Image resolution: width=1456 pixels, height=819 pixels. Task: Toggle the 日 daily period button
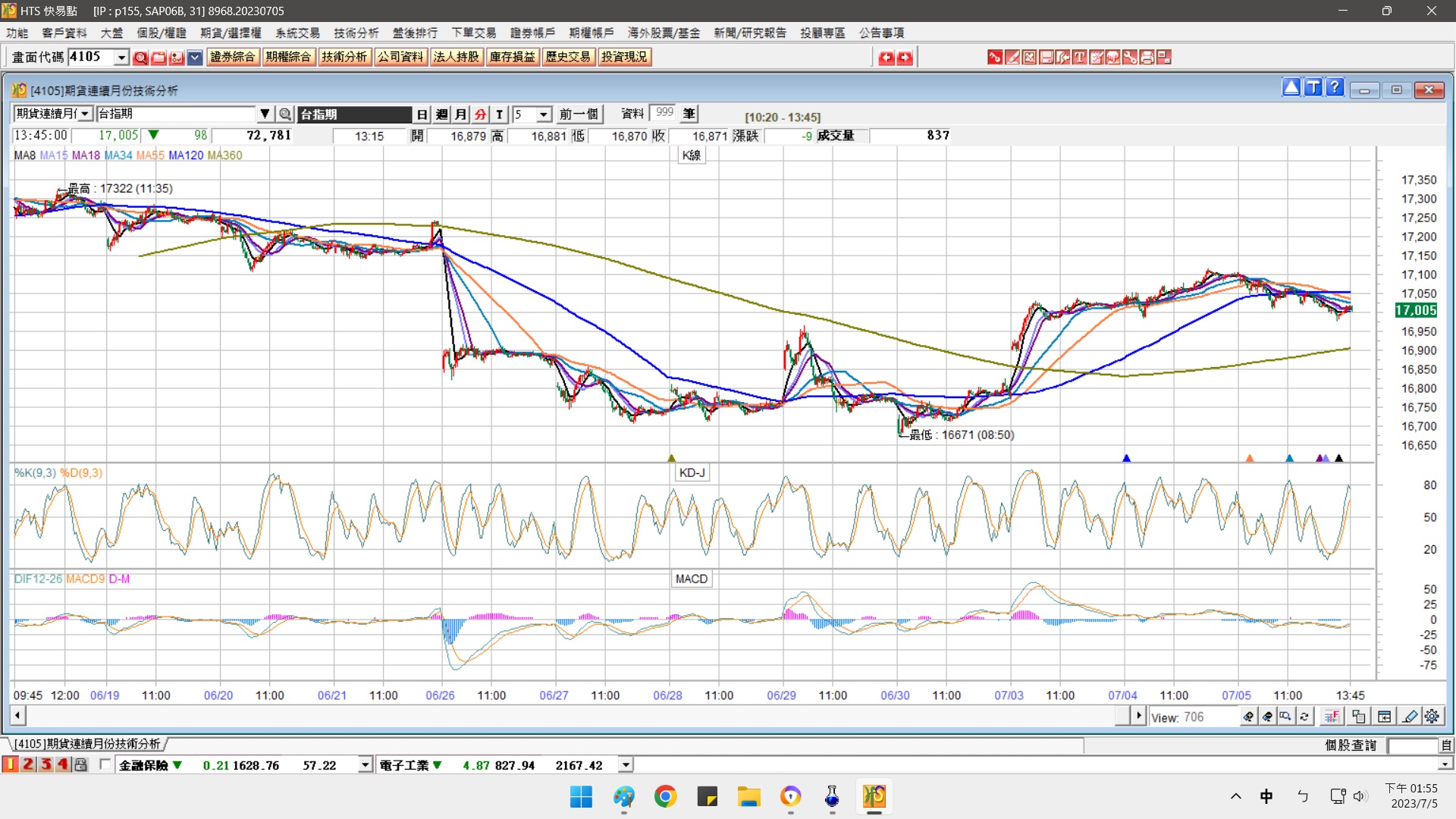422,115
